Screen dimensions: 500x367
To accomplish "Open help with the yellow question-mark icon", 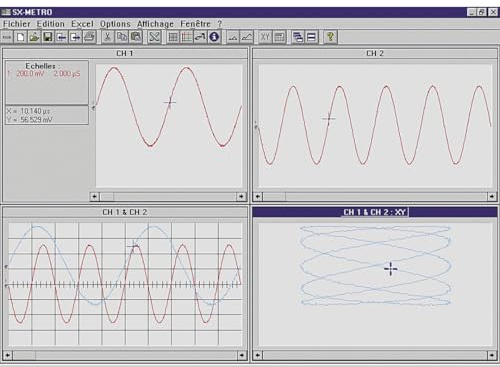I will click(330, 37).
